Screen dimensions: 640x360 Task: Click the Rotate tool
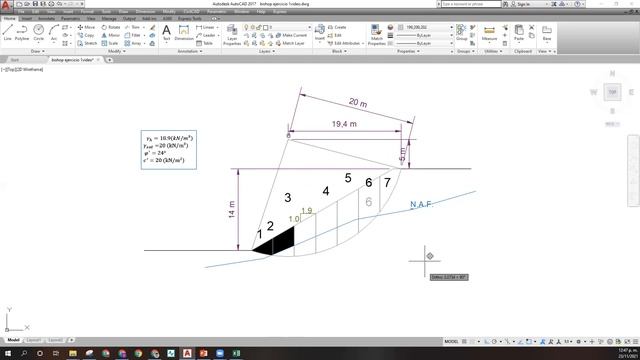111,27
